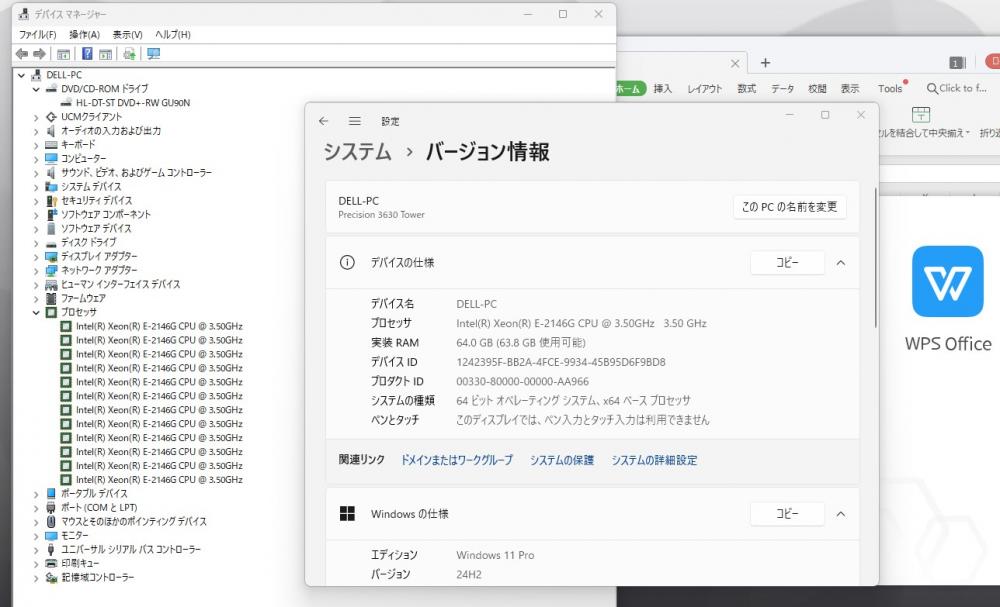Screen dimensions: 1000x607
Task: Click この PC の名前を変更 button
Action: pos(790,207)
